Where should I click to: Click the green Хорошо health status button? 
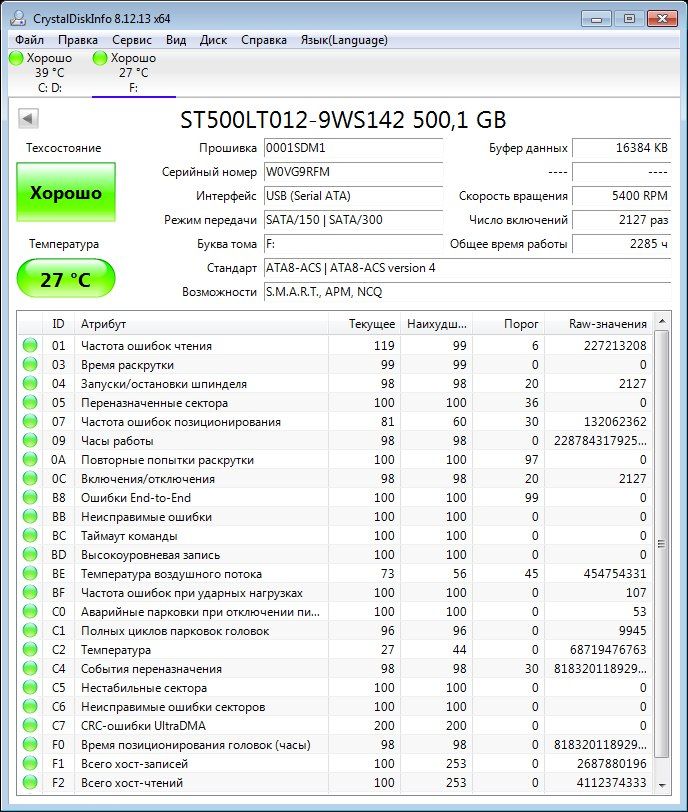point(66,192)
